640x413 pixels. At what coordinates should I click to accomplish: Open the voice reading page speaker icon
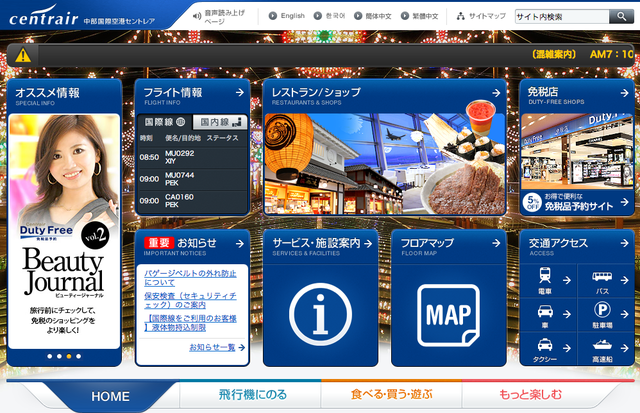pyautogui.click(x=197, y=16)
